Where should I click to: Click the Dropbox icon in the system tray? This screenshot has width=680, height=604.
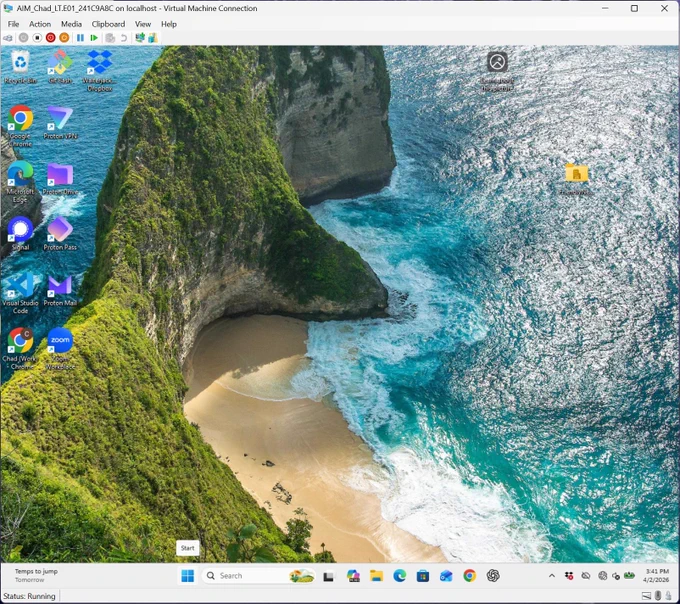[x=569, y=576]
